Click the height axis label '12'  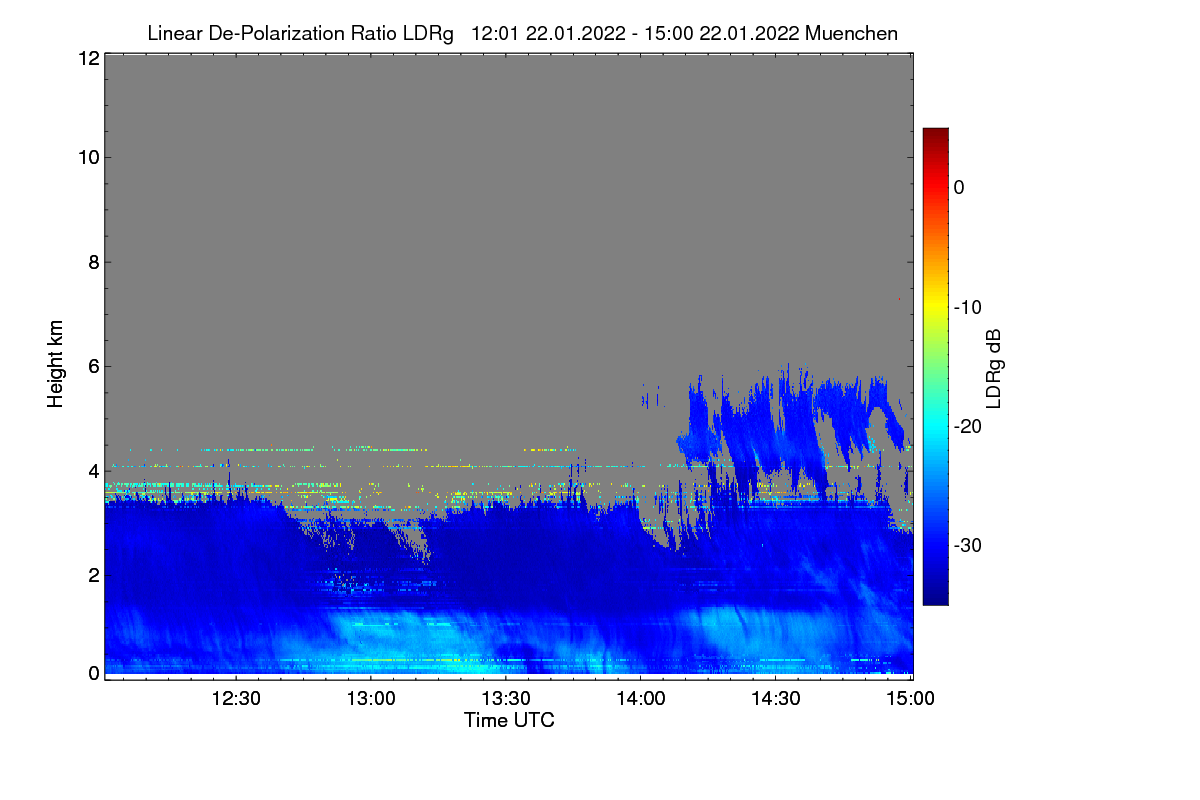tap(87, 58)
